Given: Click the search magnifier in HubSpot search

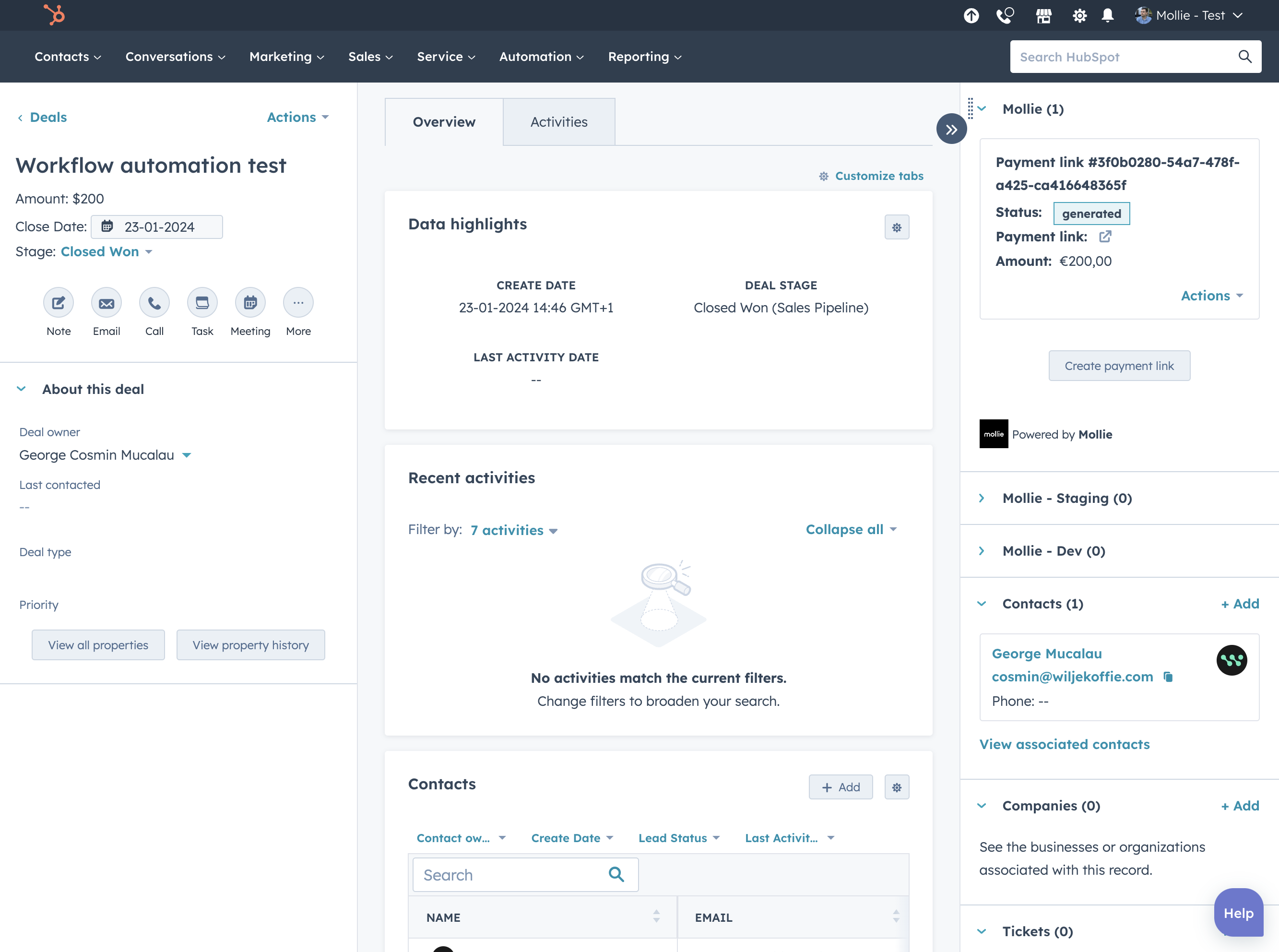Looking at the screenshot, I should (x=1245, y=57).
